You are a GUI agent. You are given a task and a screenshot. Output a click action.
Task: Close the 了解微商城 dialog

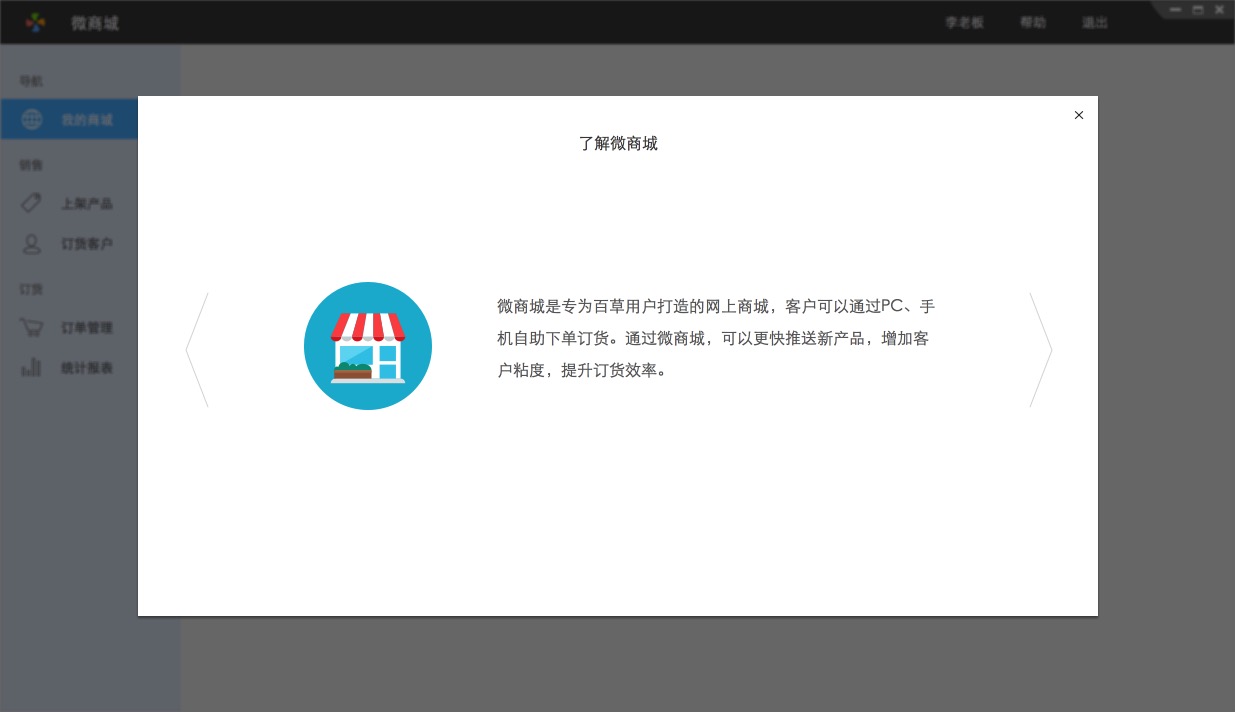1079,115
